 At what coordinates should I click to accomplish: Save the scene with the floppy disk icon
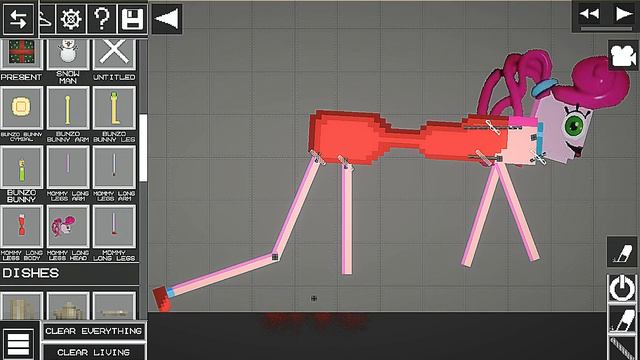tap(132, 19)
